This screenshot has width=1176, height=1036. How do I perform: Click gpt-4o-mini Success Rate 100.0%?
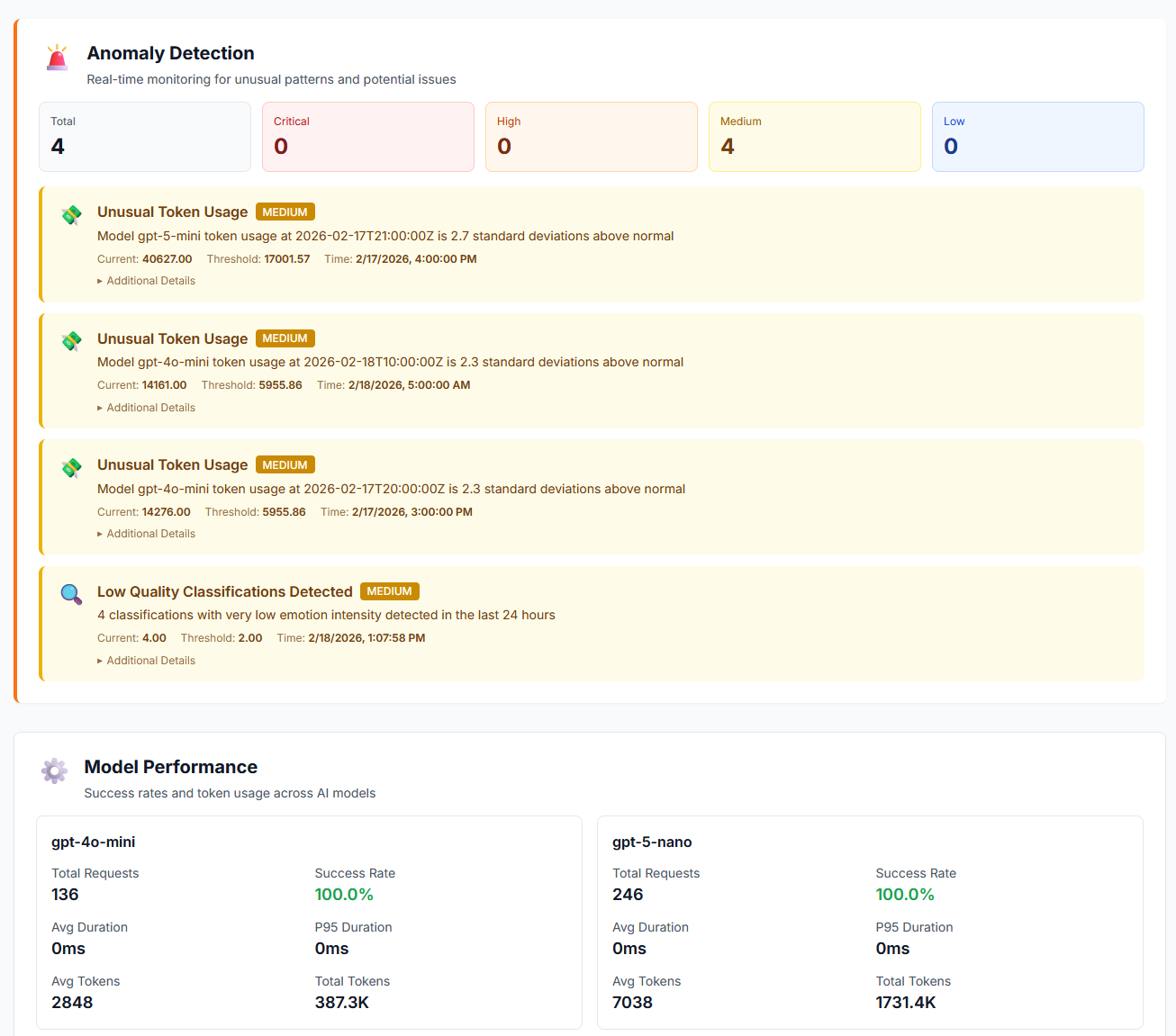(x=344, y=895)
